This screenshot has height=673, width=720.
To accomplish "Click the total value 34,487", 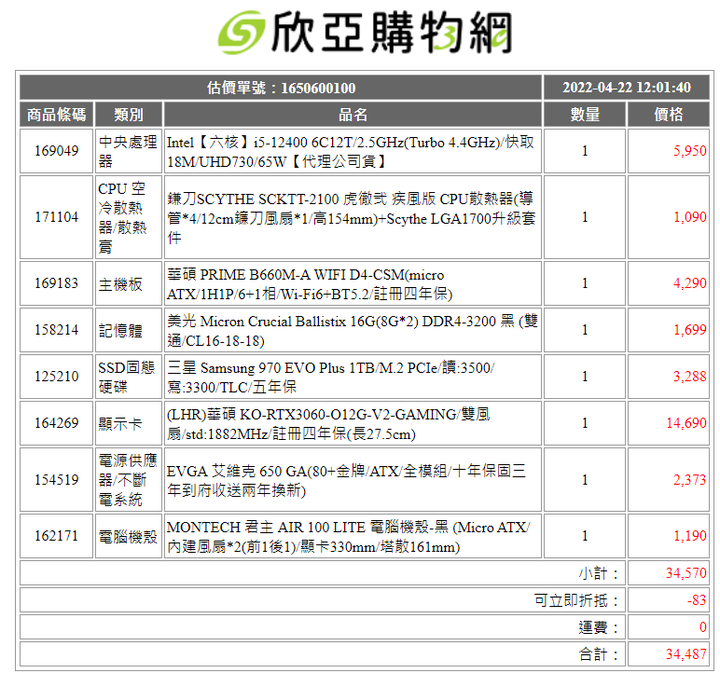I will (686, 654).
